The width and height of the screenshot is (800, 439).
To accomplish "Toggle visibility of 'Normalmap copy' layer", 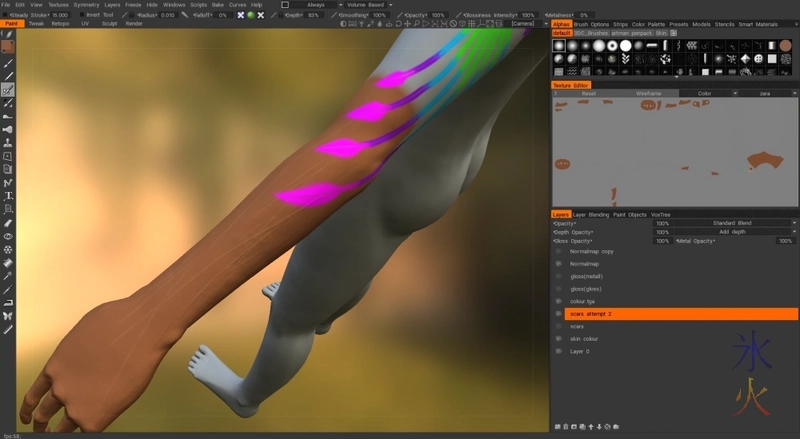I will click(558, 252).
